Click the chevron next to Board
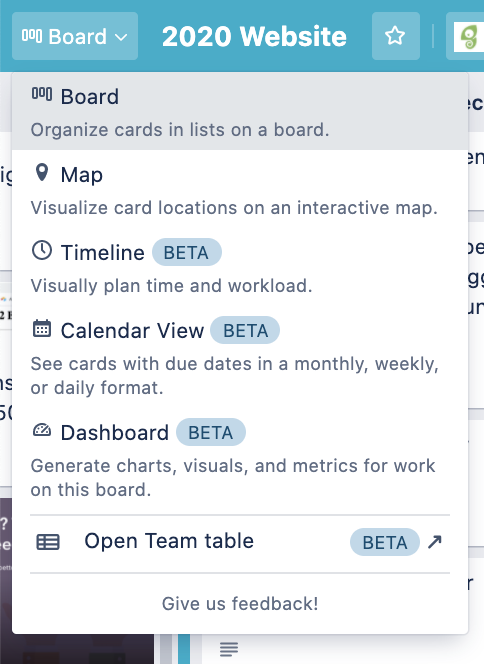The width and height of the screenshot is (484, 664). (x=121, y=37)
